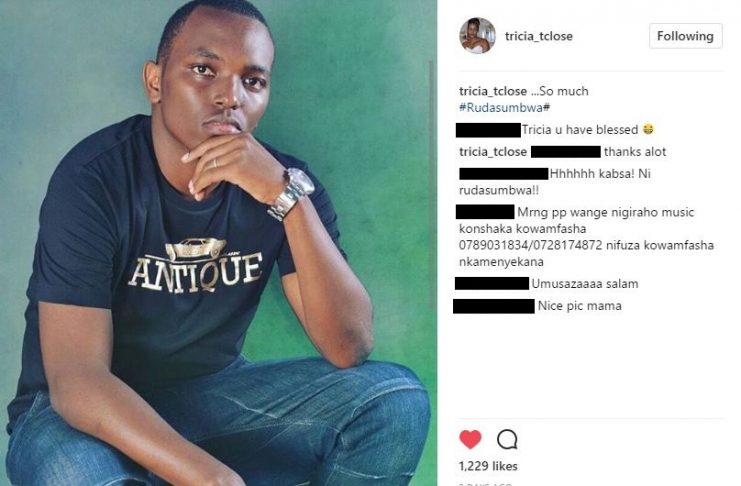Open tricia_tclose profile avatar picture
Image resolution: width=741 pixels, height=486 pixels.
477,36
